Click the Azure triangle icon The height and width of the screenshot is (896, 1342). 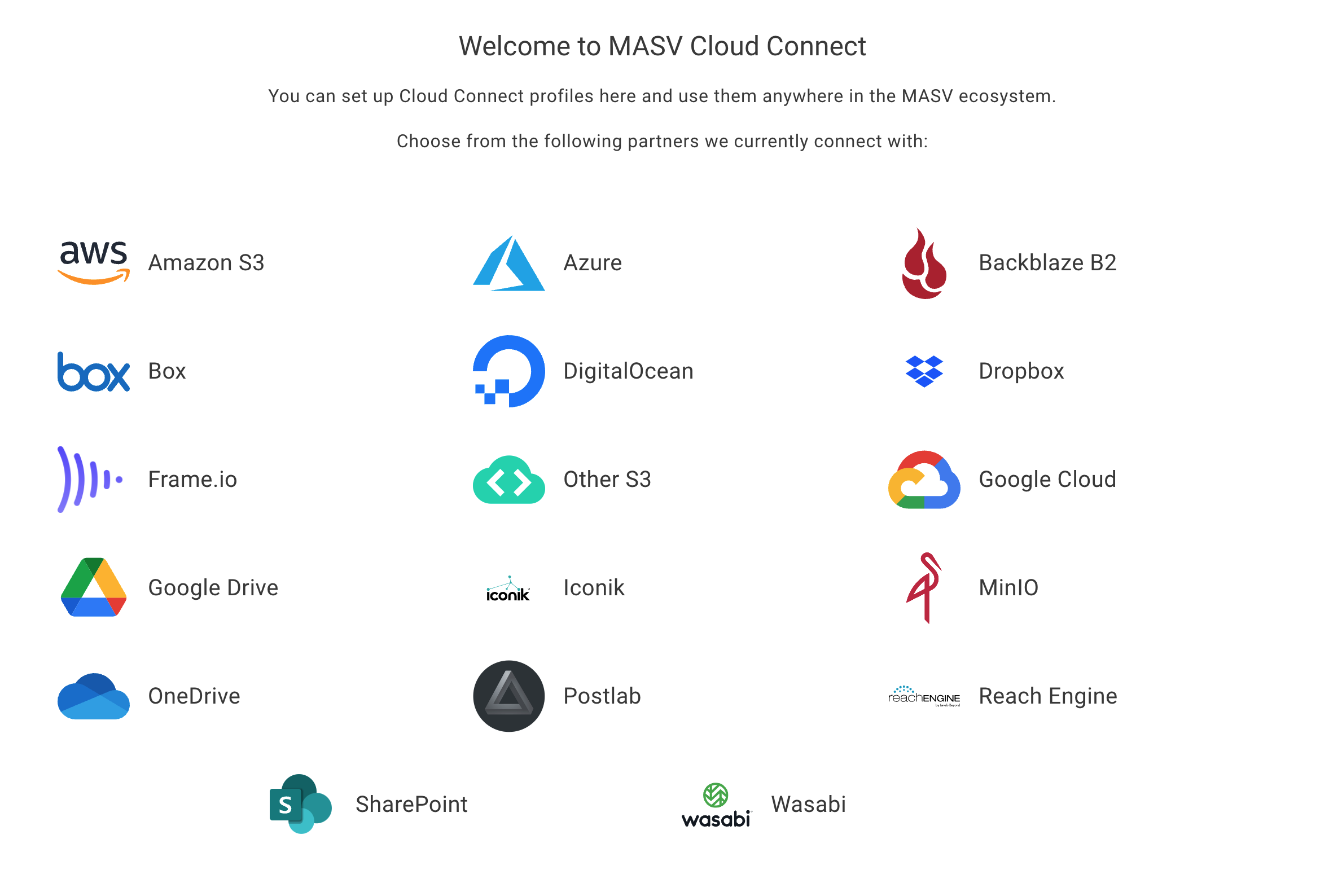tap(507, 263)
